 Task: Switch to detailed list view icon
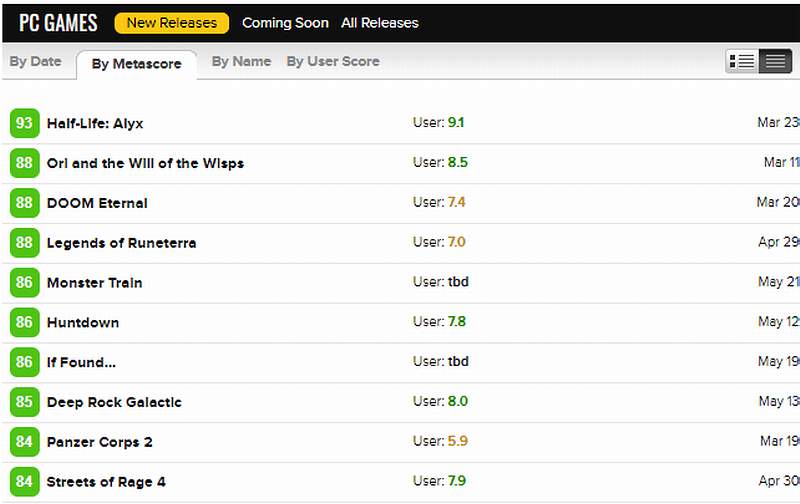coord(742,61)
